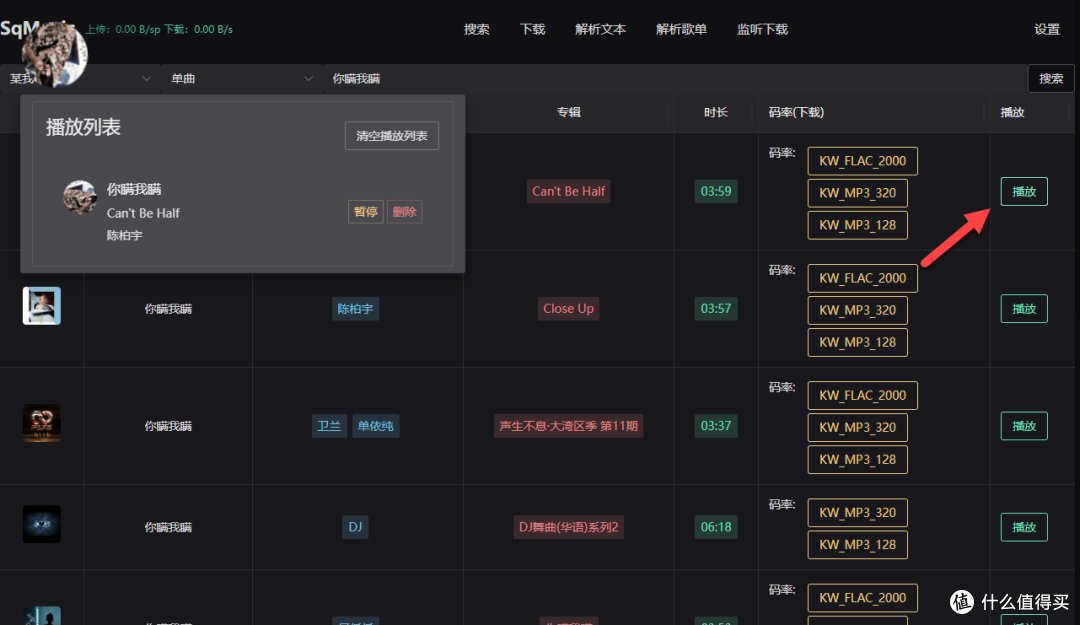Switch to 解析歌单 menu item

click(x=681, y=30)
